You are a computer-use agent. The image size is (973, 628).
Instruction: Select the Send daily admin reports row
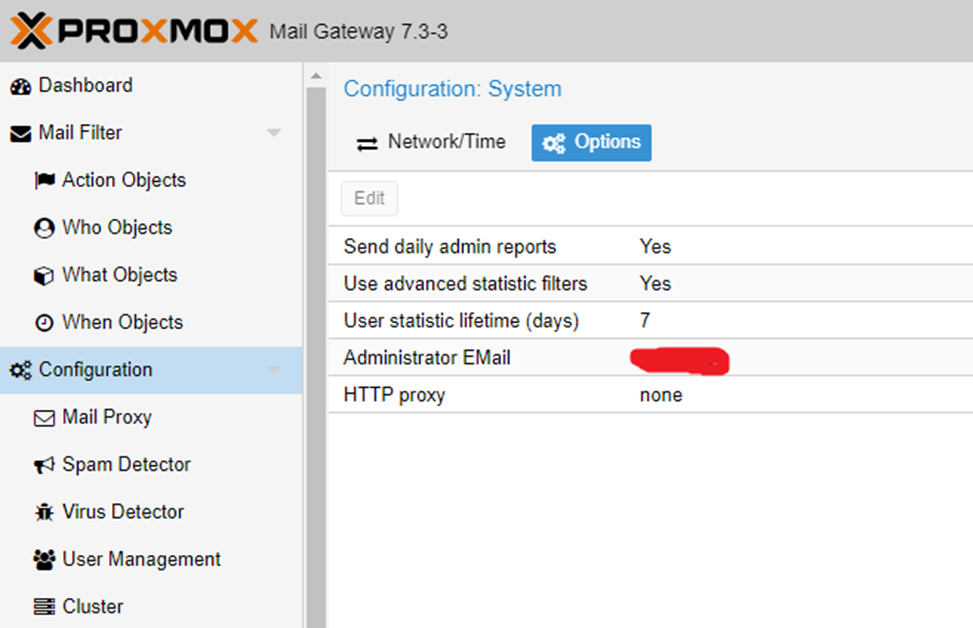651,246
